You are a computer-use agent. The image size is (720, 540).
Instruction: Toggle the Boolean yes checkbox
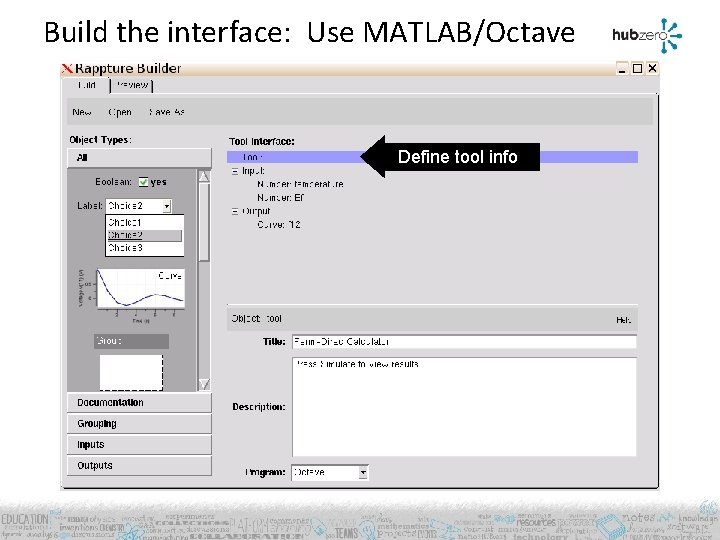pyautogui.click(x=143, y=182)
